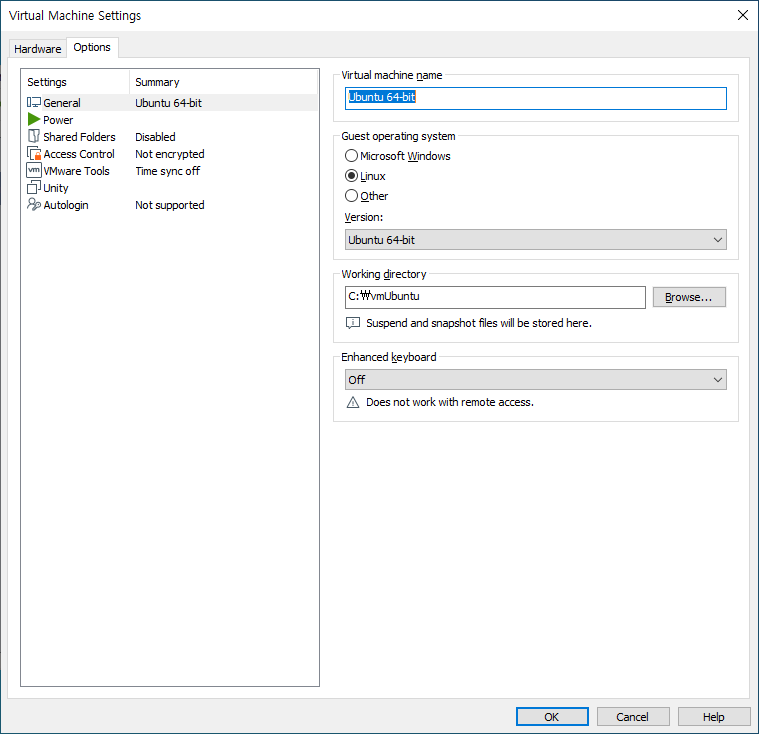759x734 pixels.
Task: Click the Cancel button
Action: tap(633, 717)
